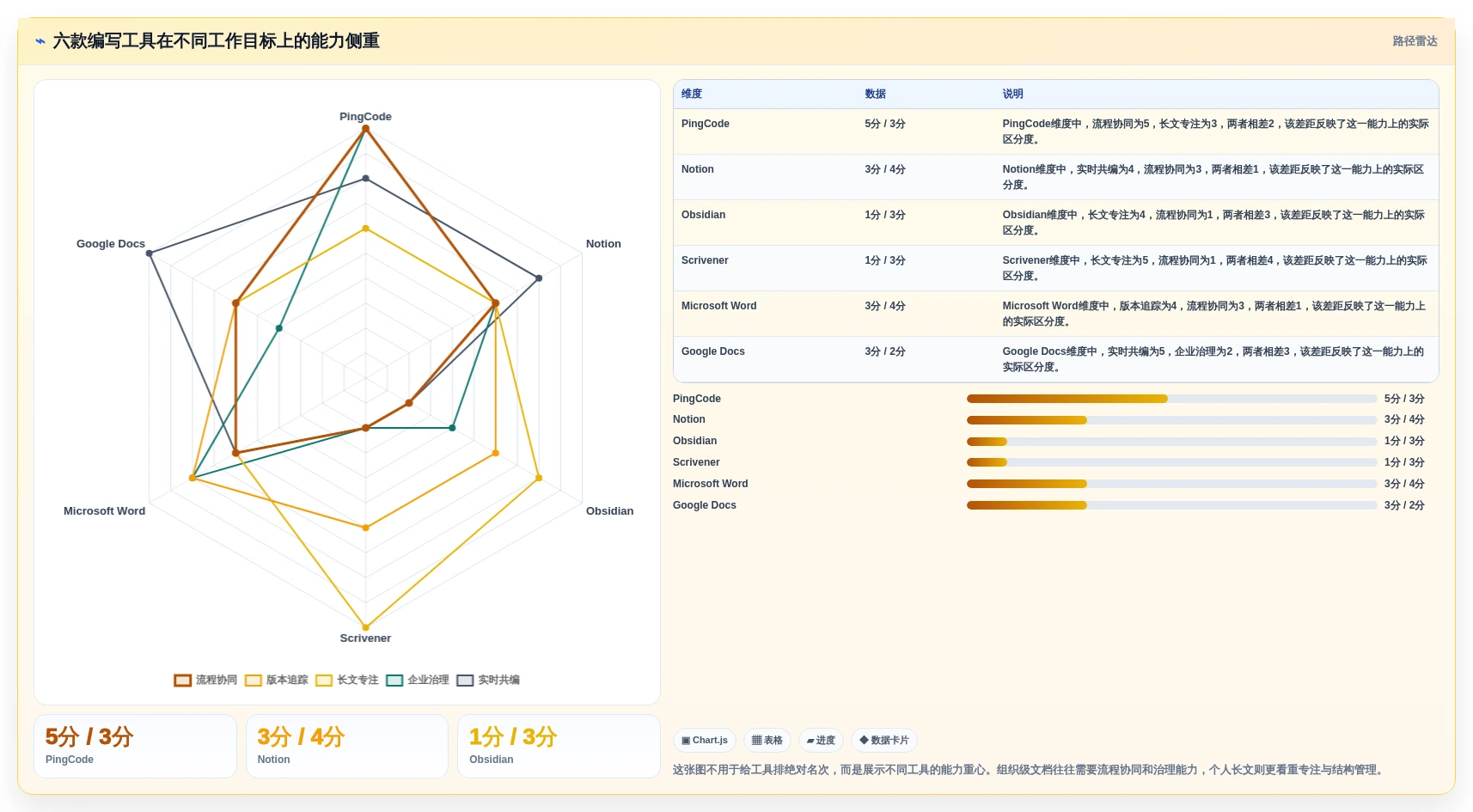The width and height of the screenshot is (1473, 812).
Task: Click the 3分 / 2分 value in Google Docs table row
Action: click(x=885, y=351)
